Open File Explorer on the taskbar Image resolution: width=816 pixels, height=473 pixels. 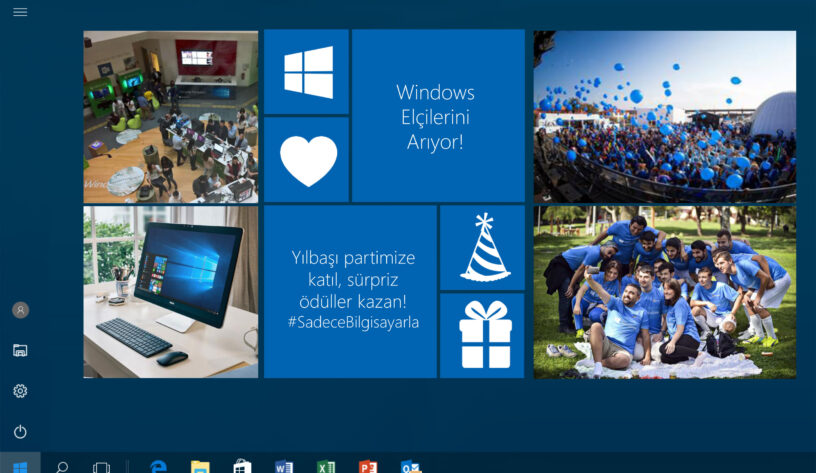pos(200,466)
